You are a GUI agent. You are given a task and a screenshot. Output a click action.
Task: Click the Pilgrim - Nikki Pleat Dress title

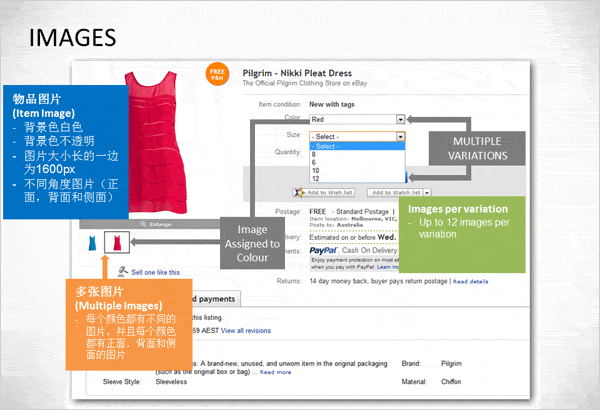(x=297, y=73)
